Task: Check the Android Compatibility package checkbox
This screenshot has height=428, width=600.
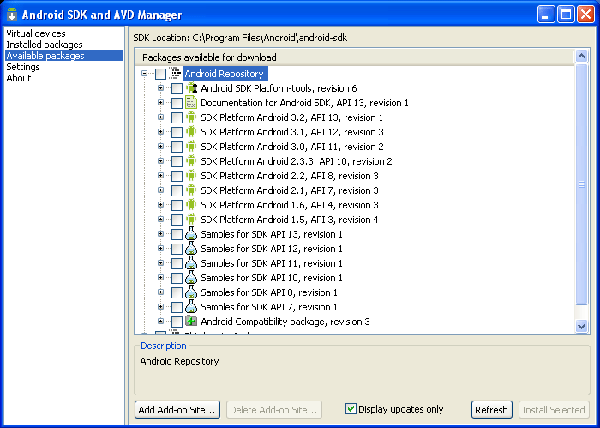Action: pos(177,322)
